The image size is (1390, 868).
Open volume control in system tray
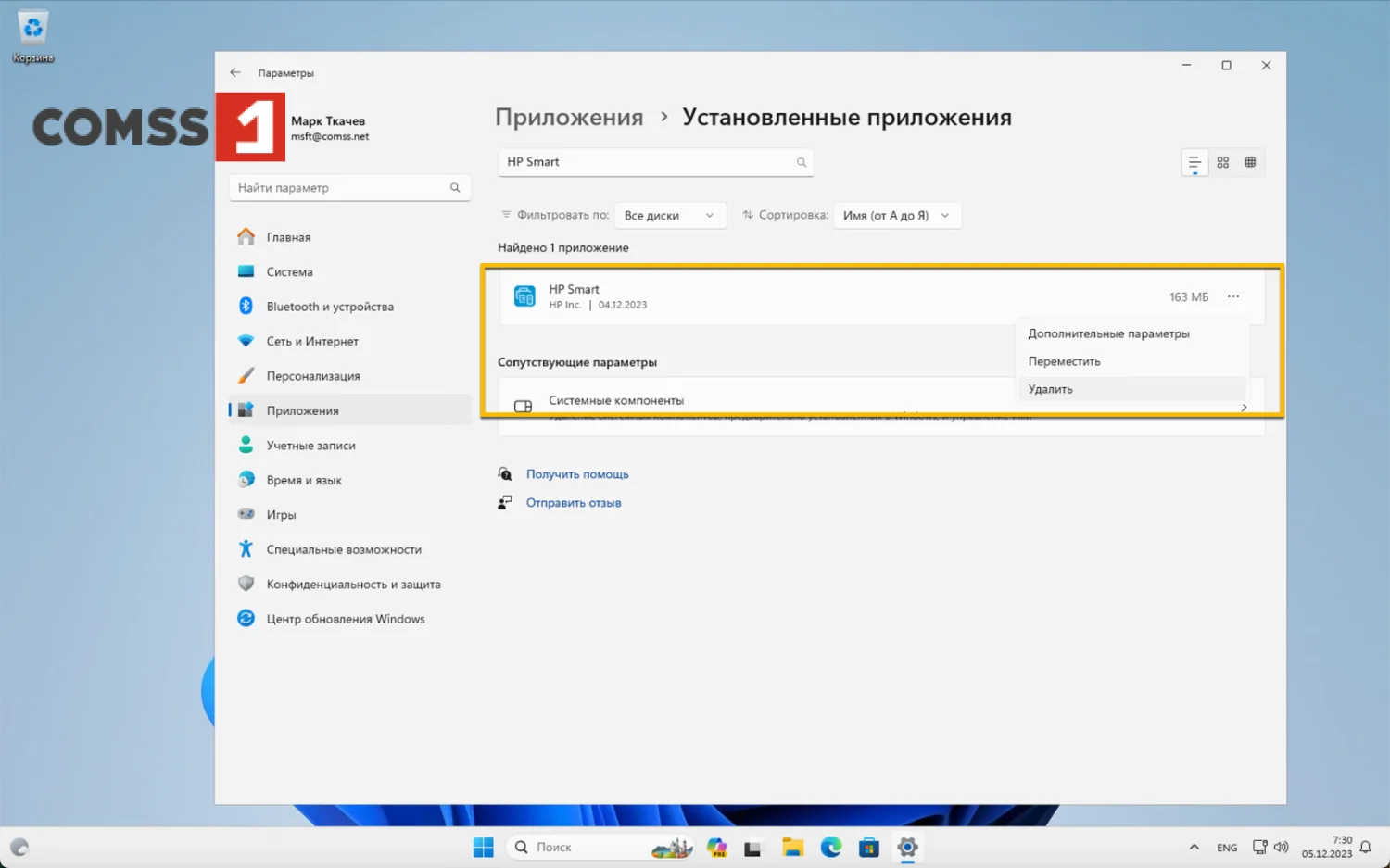[1282, 848]
